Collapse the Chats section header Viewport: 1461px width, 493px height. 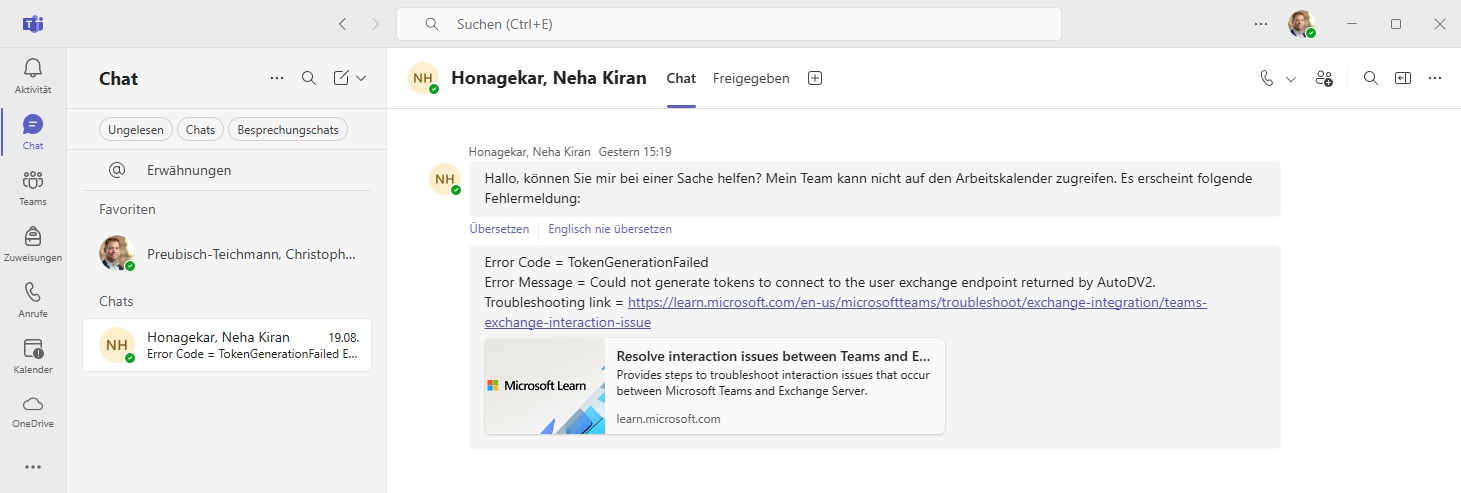coord(116,301)
